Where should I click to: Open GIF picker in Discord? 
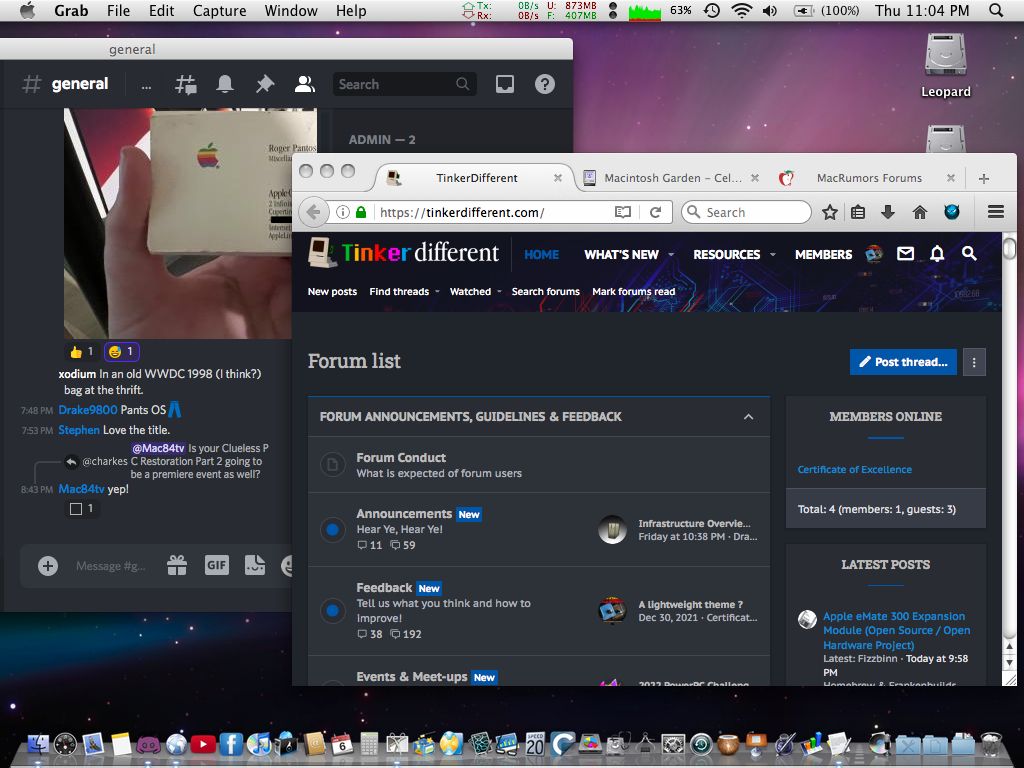[x=217, y=565]
